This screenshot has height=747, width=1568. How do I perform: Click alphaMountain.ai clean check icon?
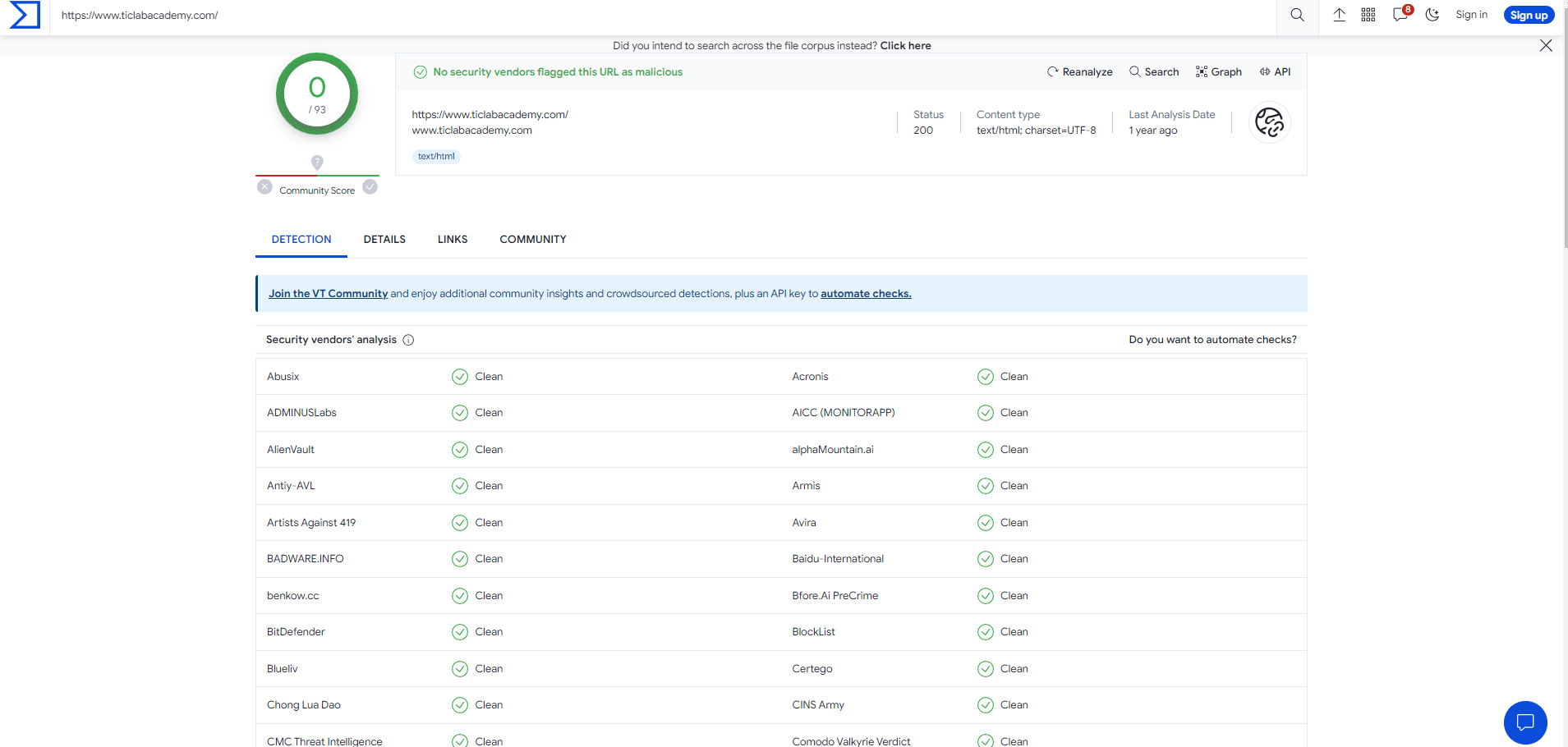coord(986,450)
